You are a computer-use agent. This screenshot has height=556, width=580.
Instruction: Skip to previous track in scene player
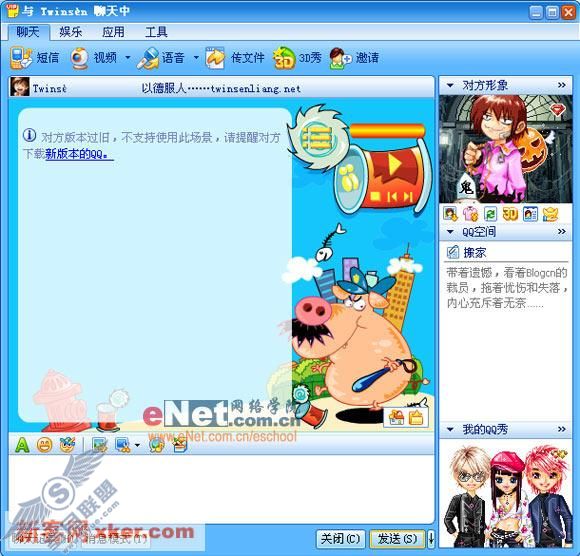[x=392, y=196]
